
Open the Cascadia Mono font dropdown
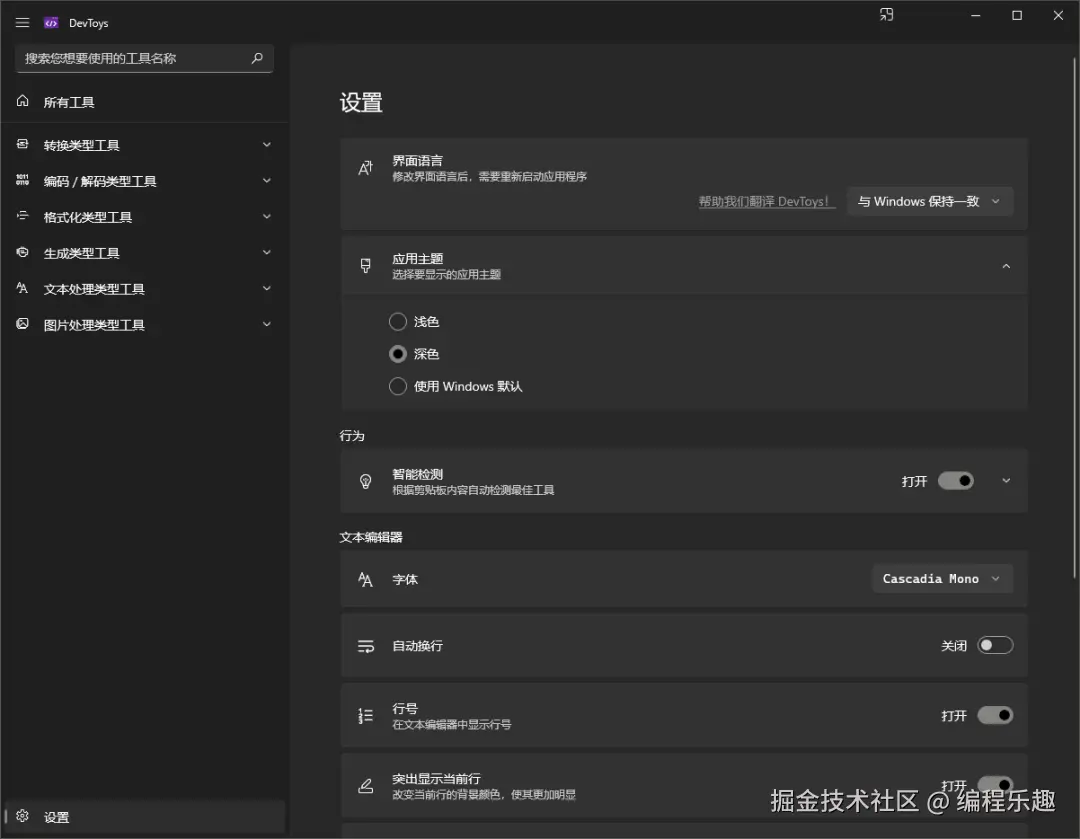941,578
